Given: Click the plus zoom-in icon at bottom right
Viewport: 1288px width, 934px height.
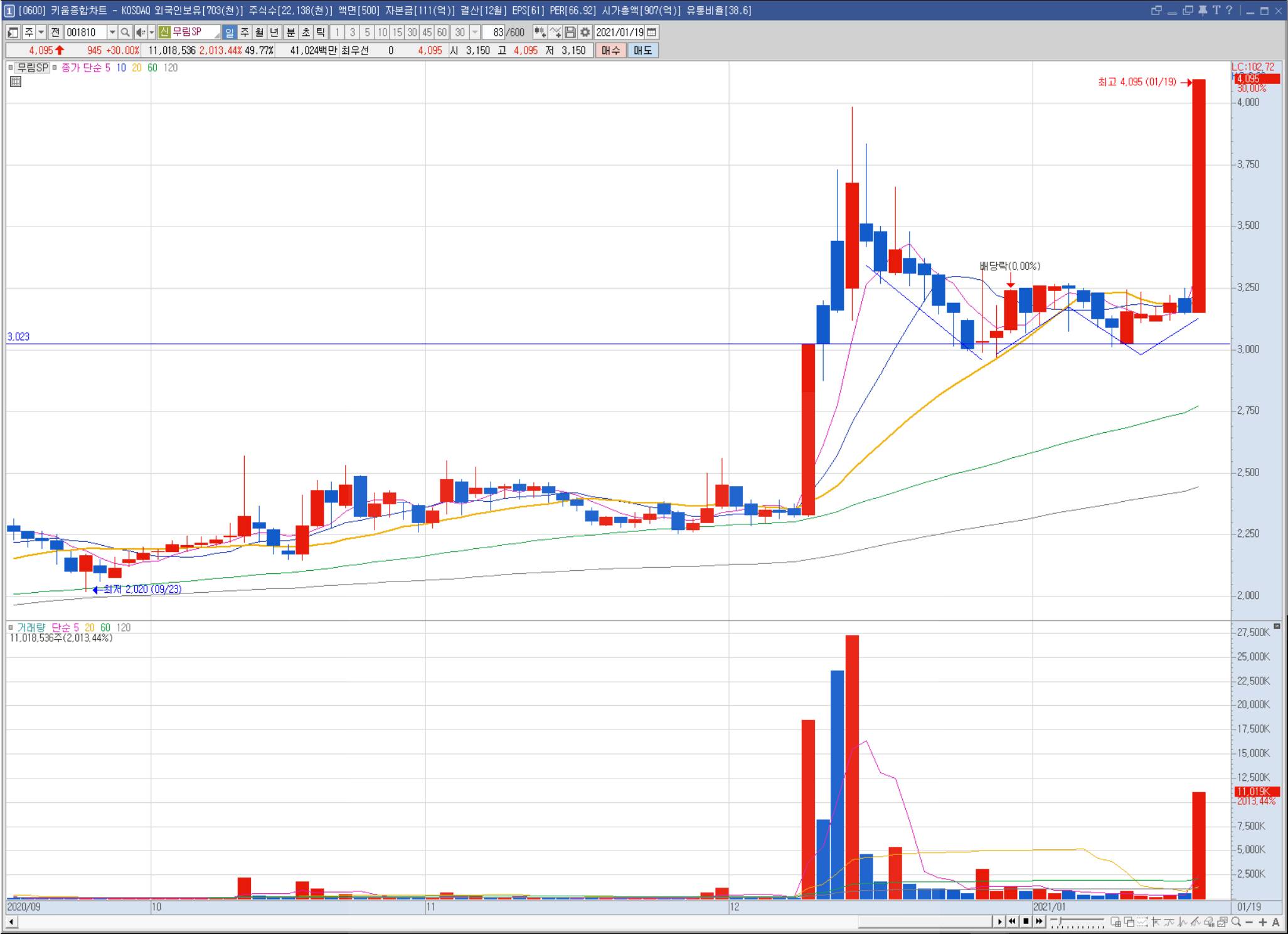Looking at the screenshot, I should (1262, 921).
